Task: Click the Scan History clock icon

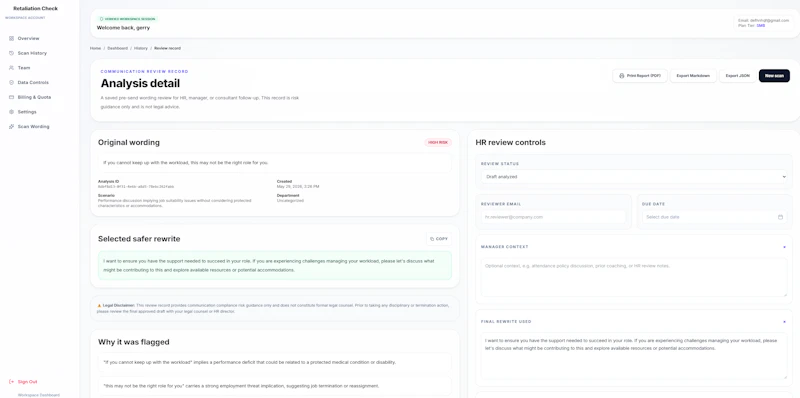Action: click(11, 53)
